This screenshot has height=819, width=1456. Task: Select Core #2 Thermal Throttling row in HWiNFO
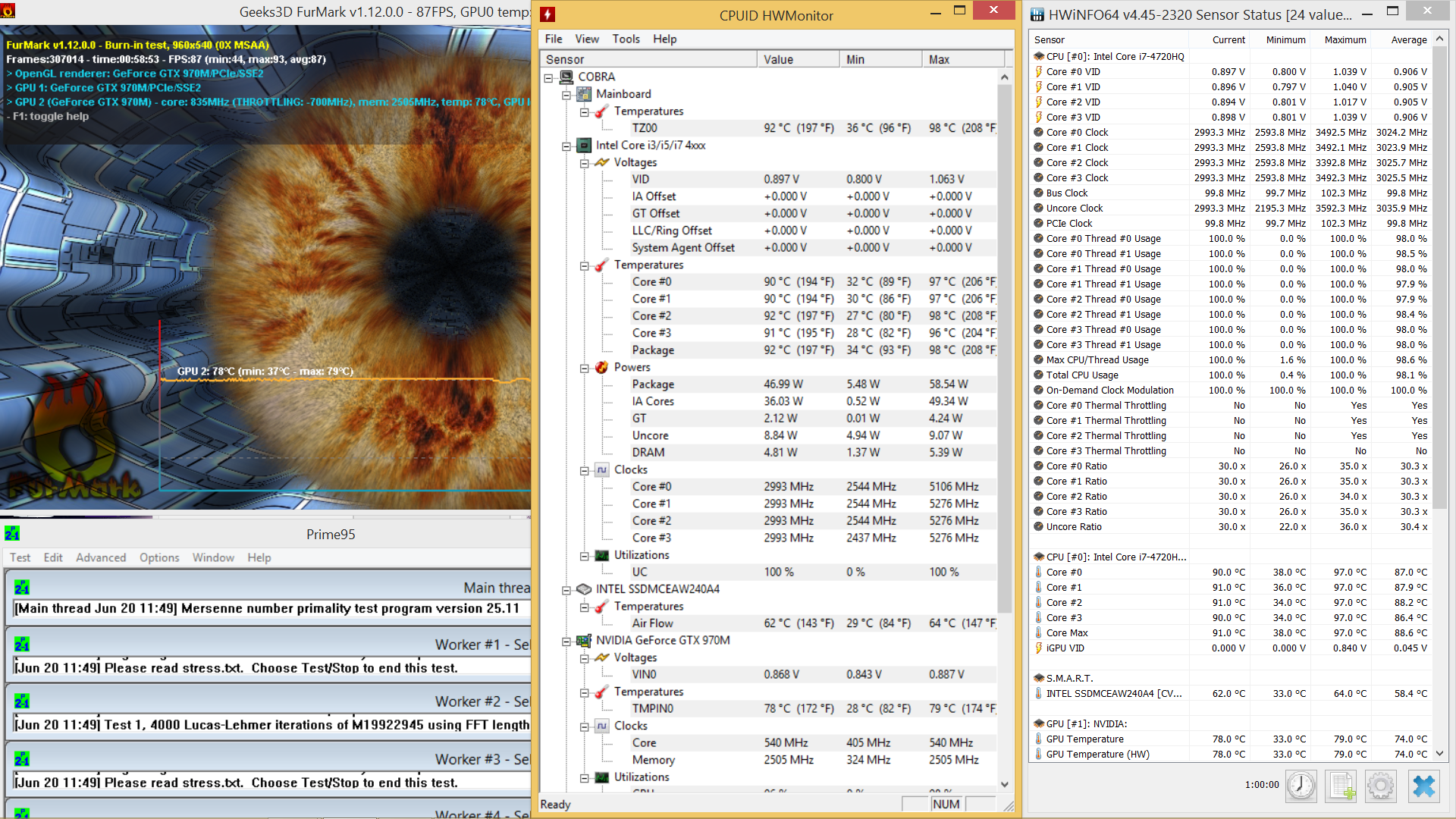[x=1231, y=435]
